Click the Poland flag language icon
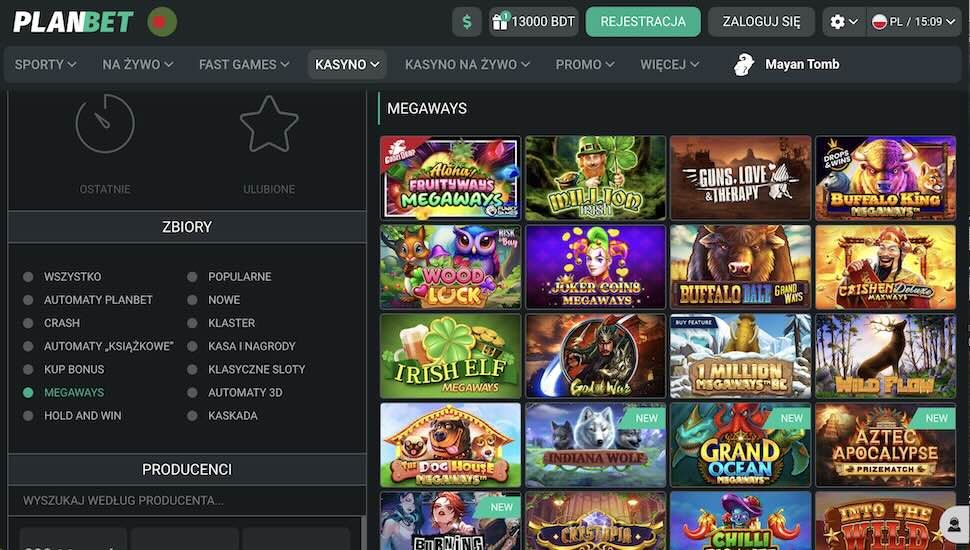The image size is (970, 550). point(879,22)
